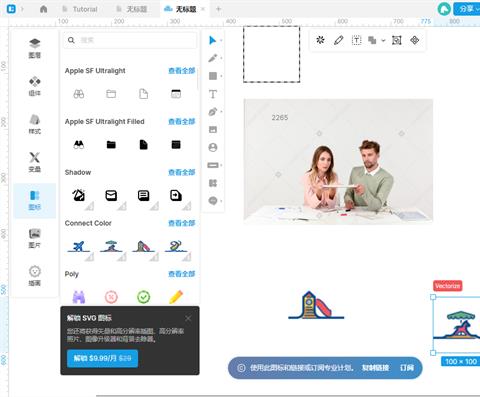Pick the Poly purple binoculars icon
Viewport: 480px width, 397px height.
click(x=79, y=297)
